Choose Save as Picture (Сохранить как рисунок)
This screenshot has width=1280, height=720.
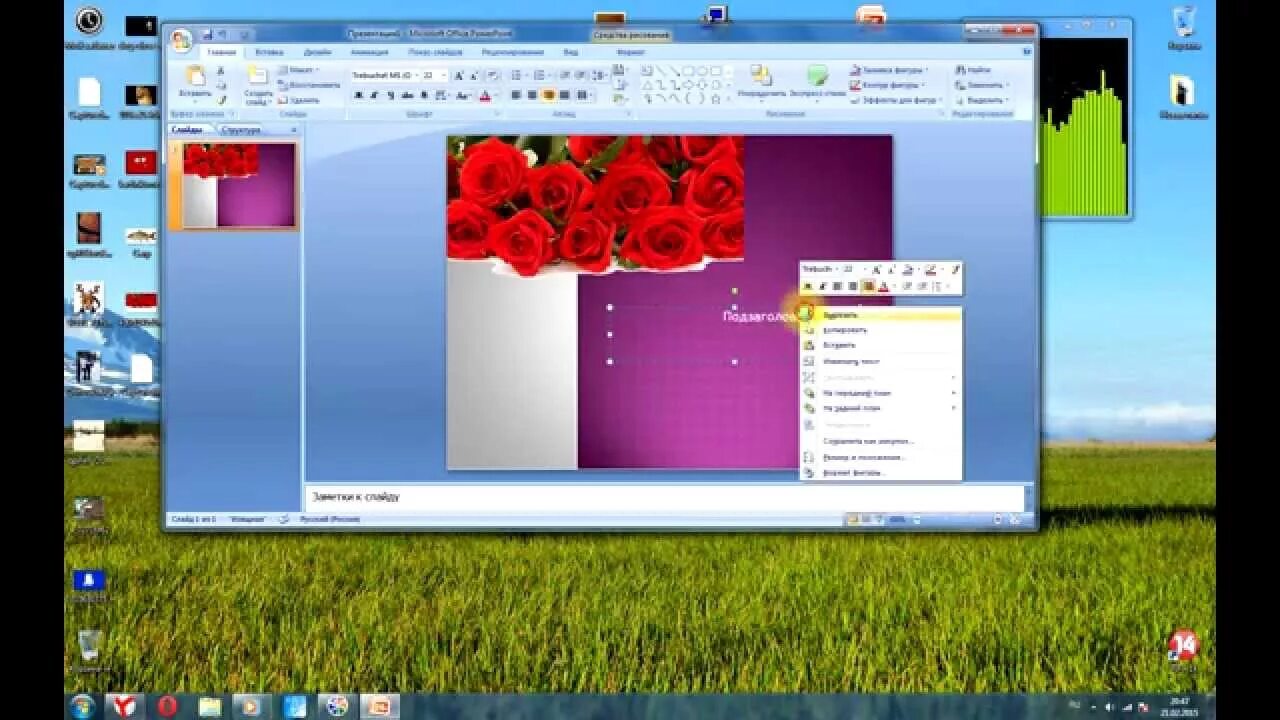coord(880,441)
